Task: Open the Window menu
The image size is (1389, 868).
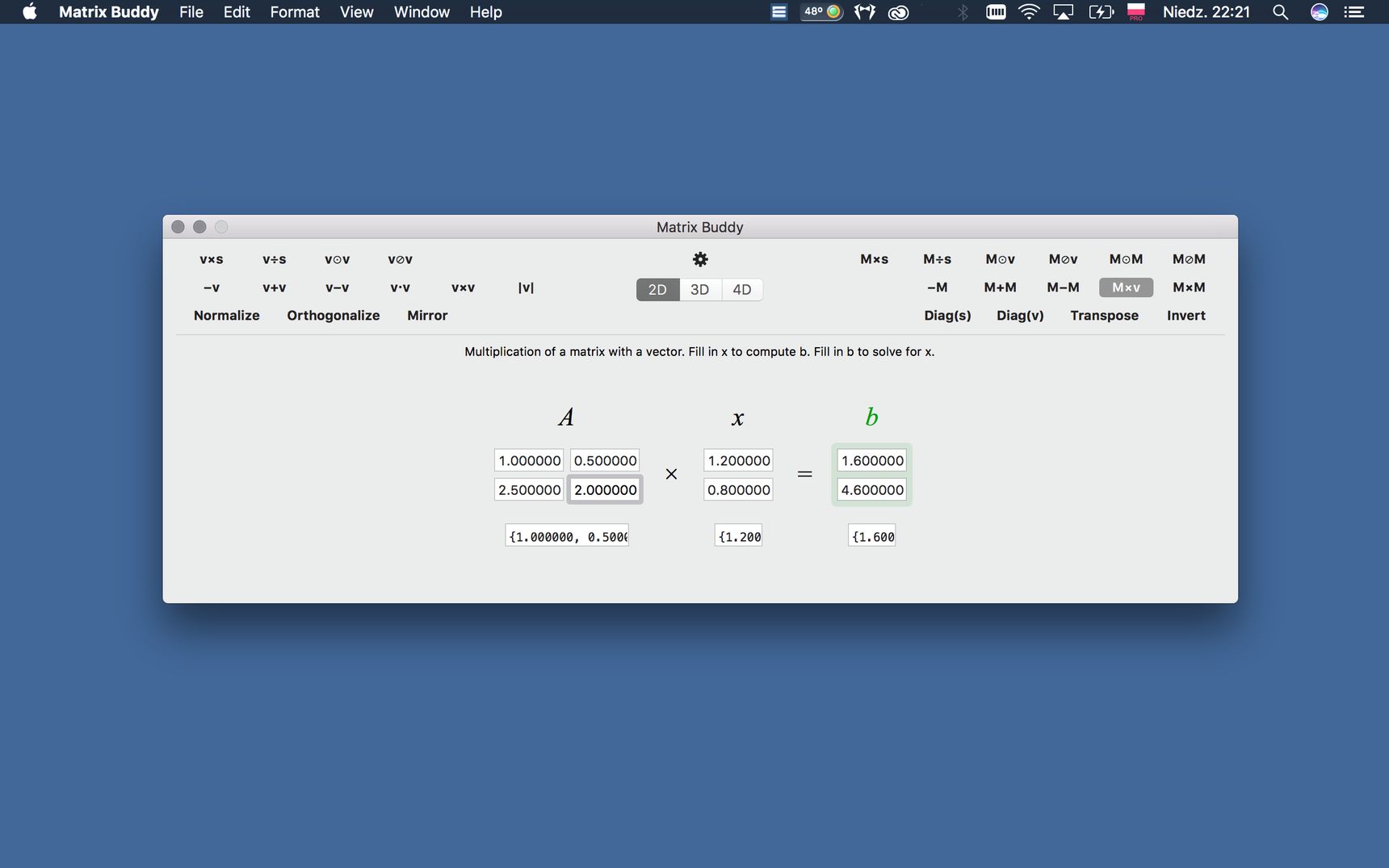Action: pyautogui.click(x=422, y=11)
